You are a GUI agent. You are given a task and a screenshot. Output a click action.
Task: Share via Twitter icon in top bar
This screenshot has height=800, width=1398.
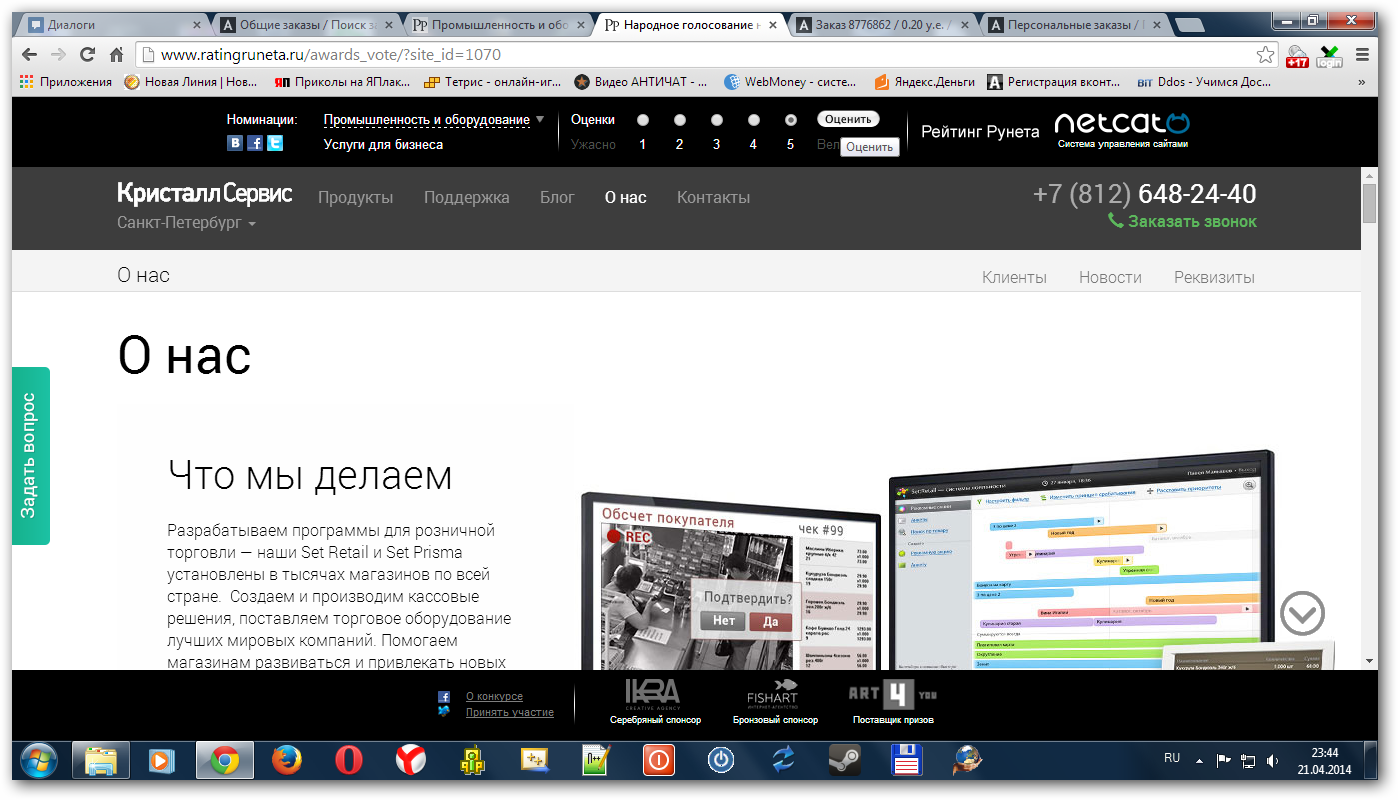(x=275, y=143)
